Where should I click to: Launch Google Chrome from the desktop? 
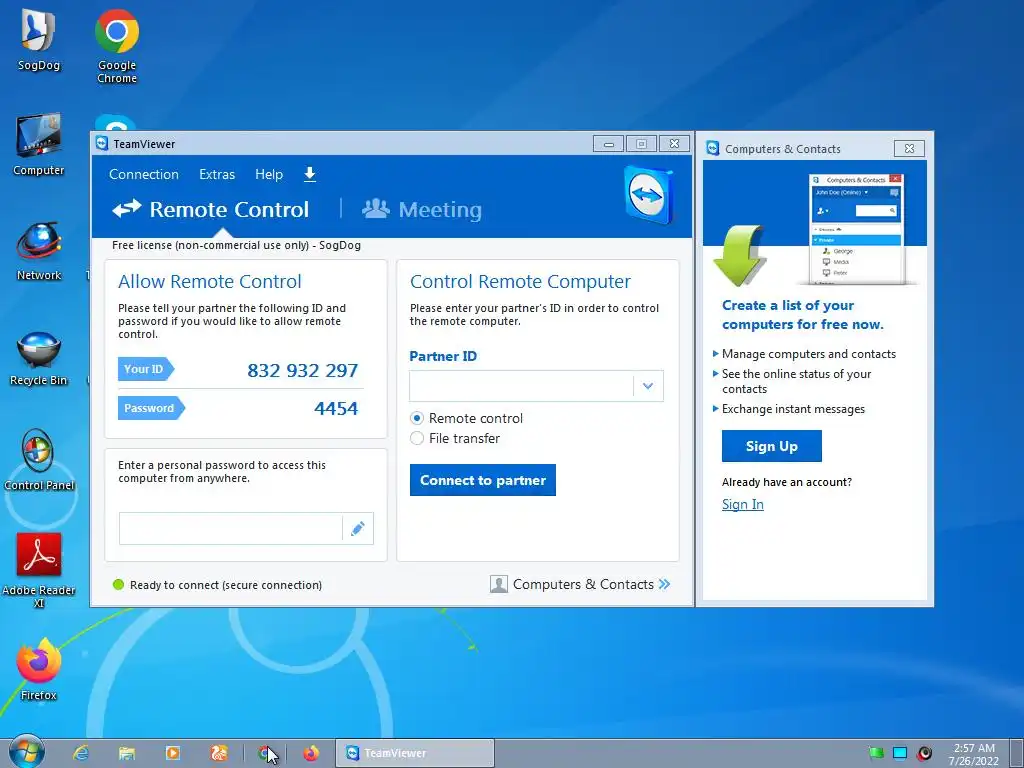click(116, 46)
